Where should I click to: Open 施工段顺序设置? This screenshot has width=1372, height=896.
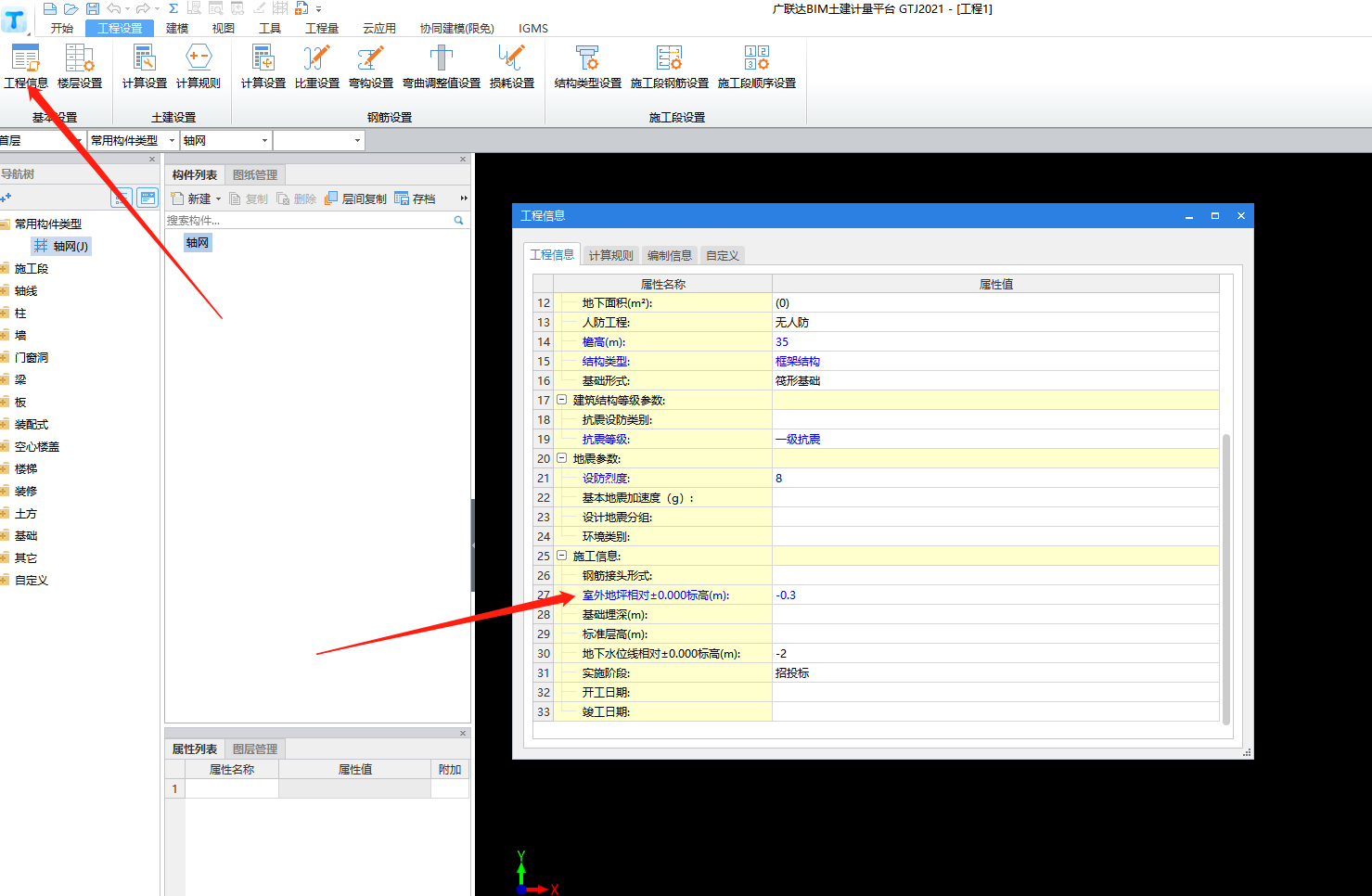coord(757,68)
